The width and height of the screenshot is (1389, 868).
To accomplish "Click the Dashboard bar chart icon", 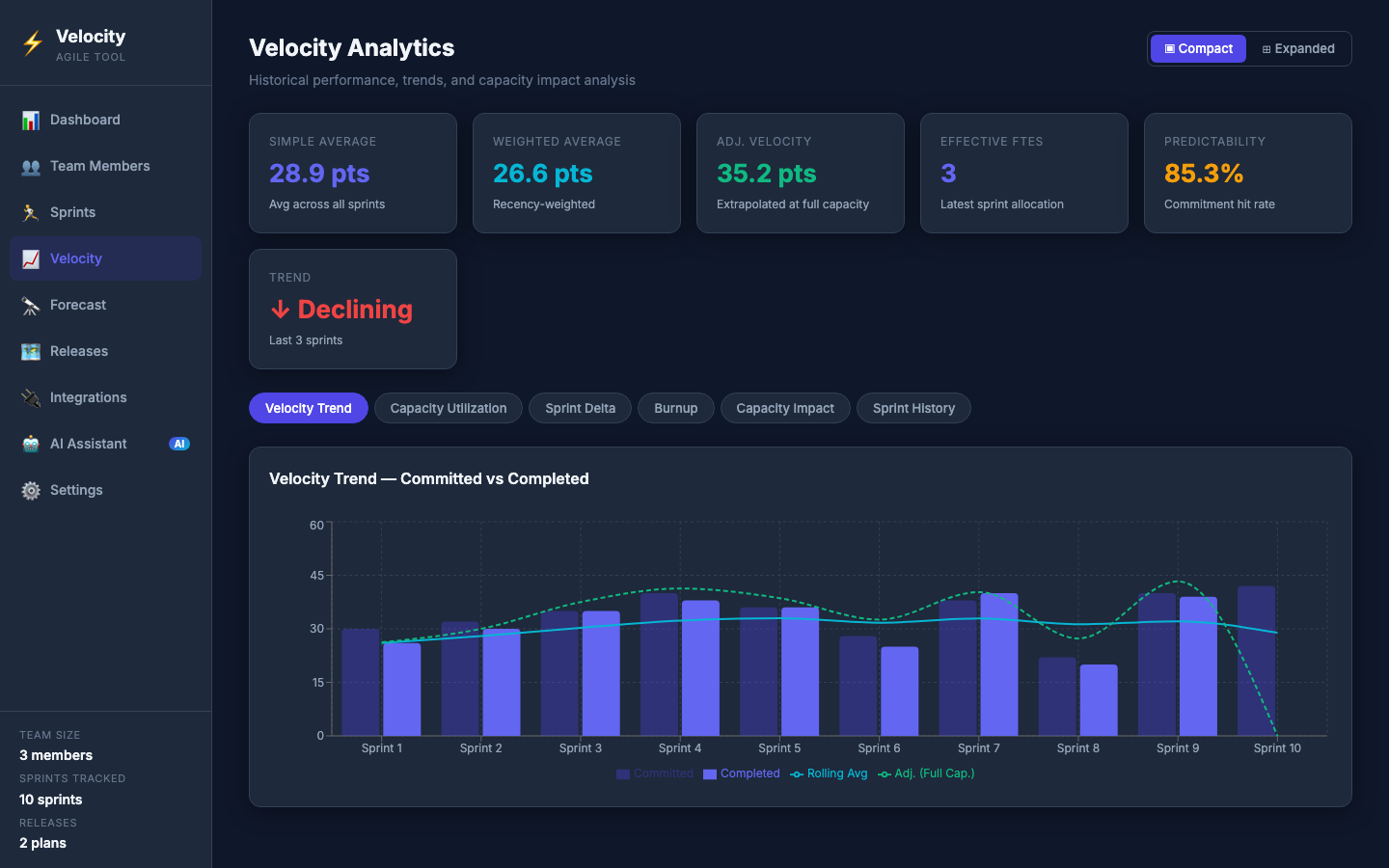I will pyautogui.click(x=31, y=120).
